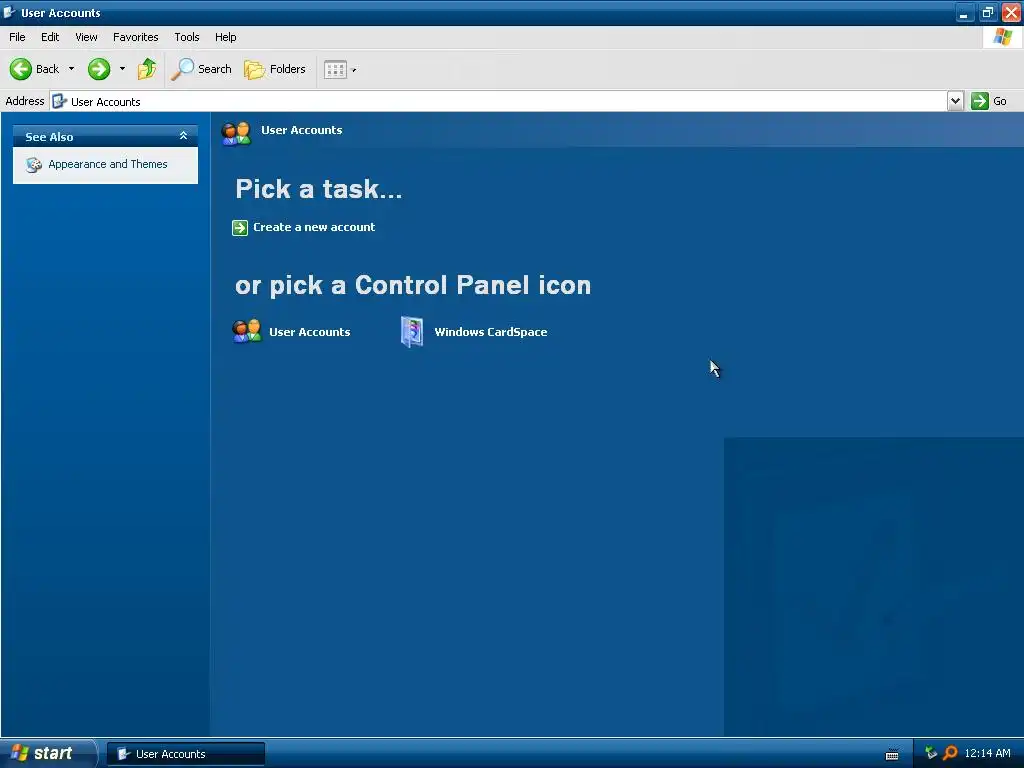Expand the Views dropdown arrow
Screen dimensions: 1024x768
(354, 70)
